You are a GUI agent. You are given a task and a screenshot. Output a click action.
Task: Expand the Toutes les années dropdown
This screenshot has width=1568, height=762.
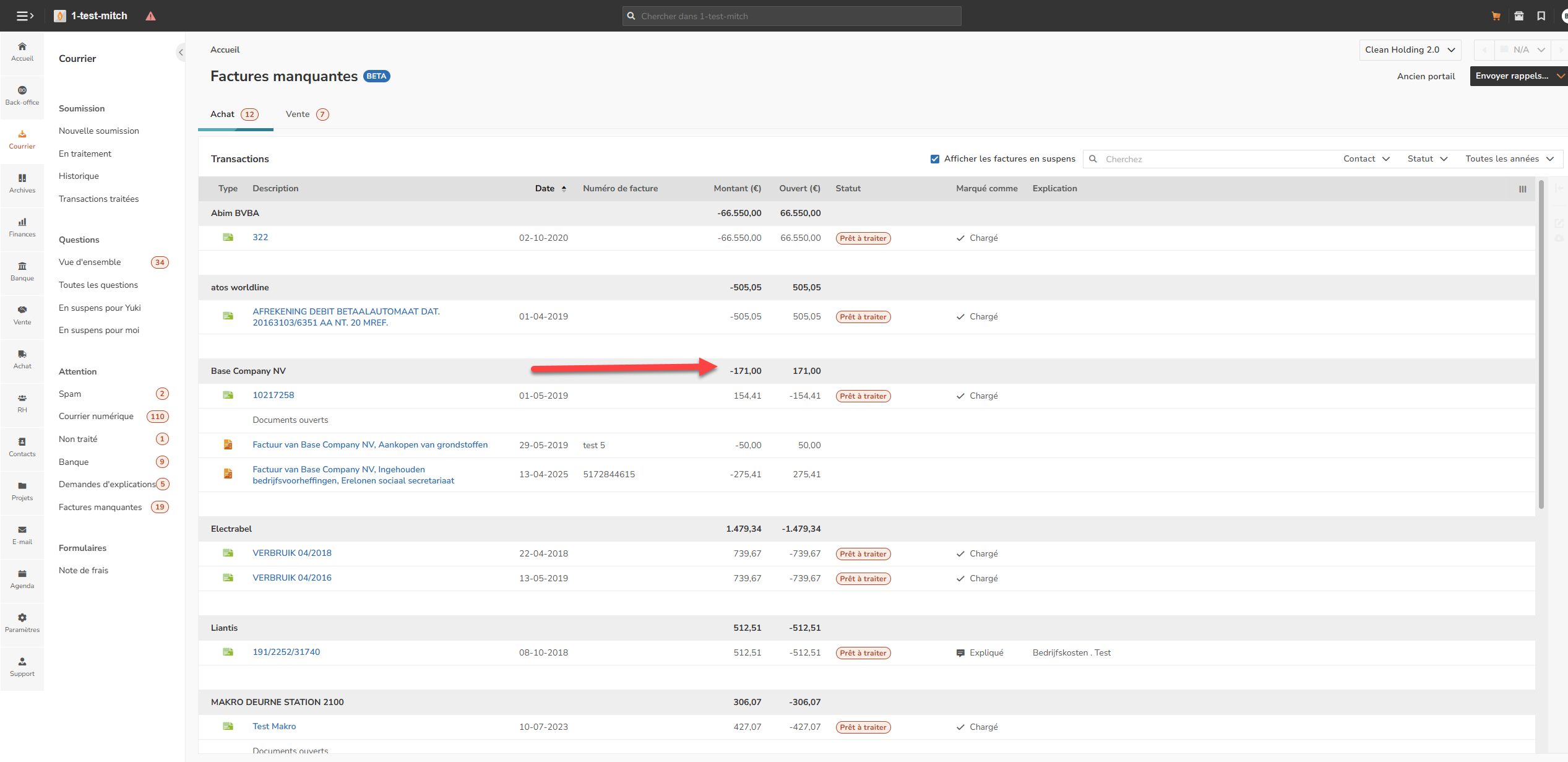click(1509, 159)
